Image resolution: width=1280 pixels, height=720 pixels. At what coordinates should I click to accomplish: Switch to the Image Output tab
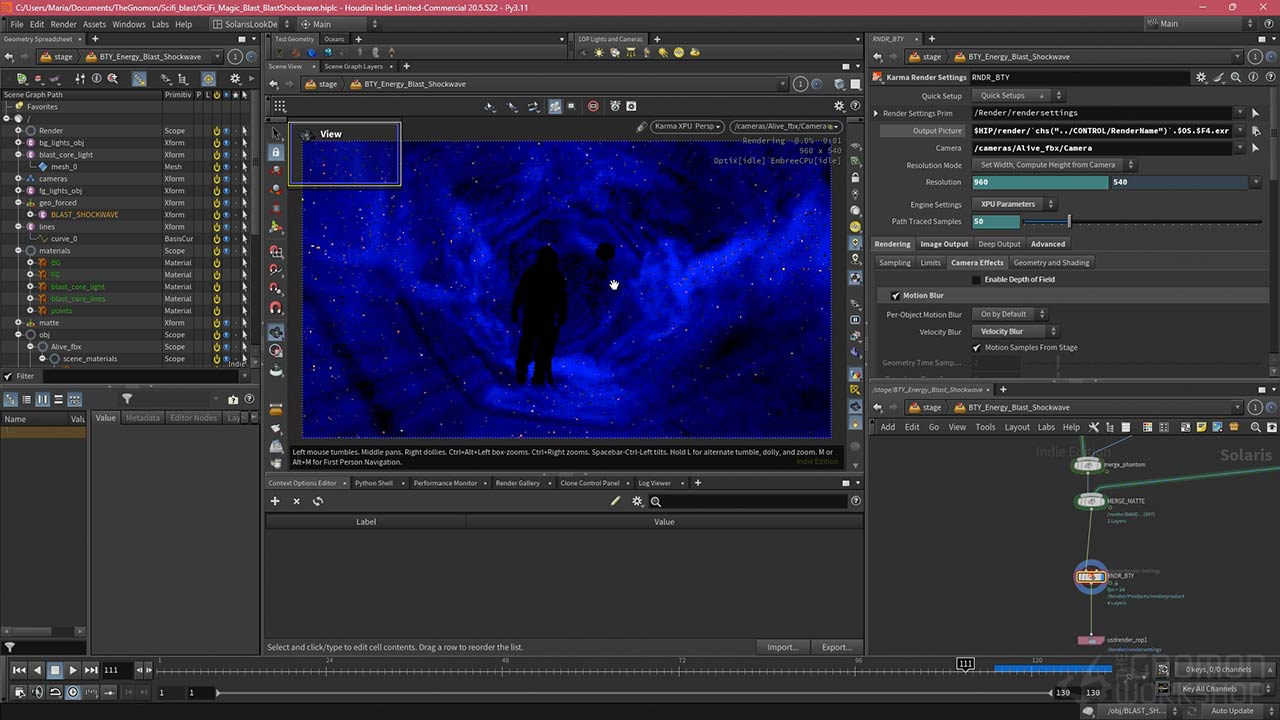click(x=943, y=244)
